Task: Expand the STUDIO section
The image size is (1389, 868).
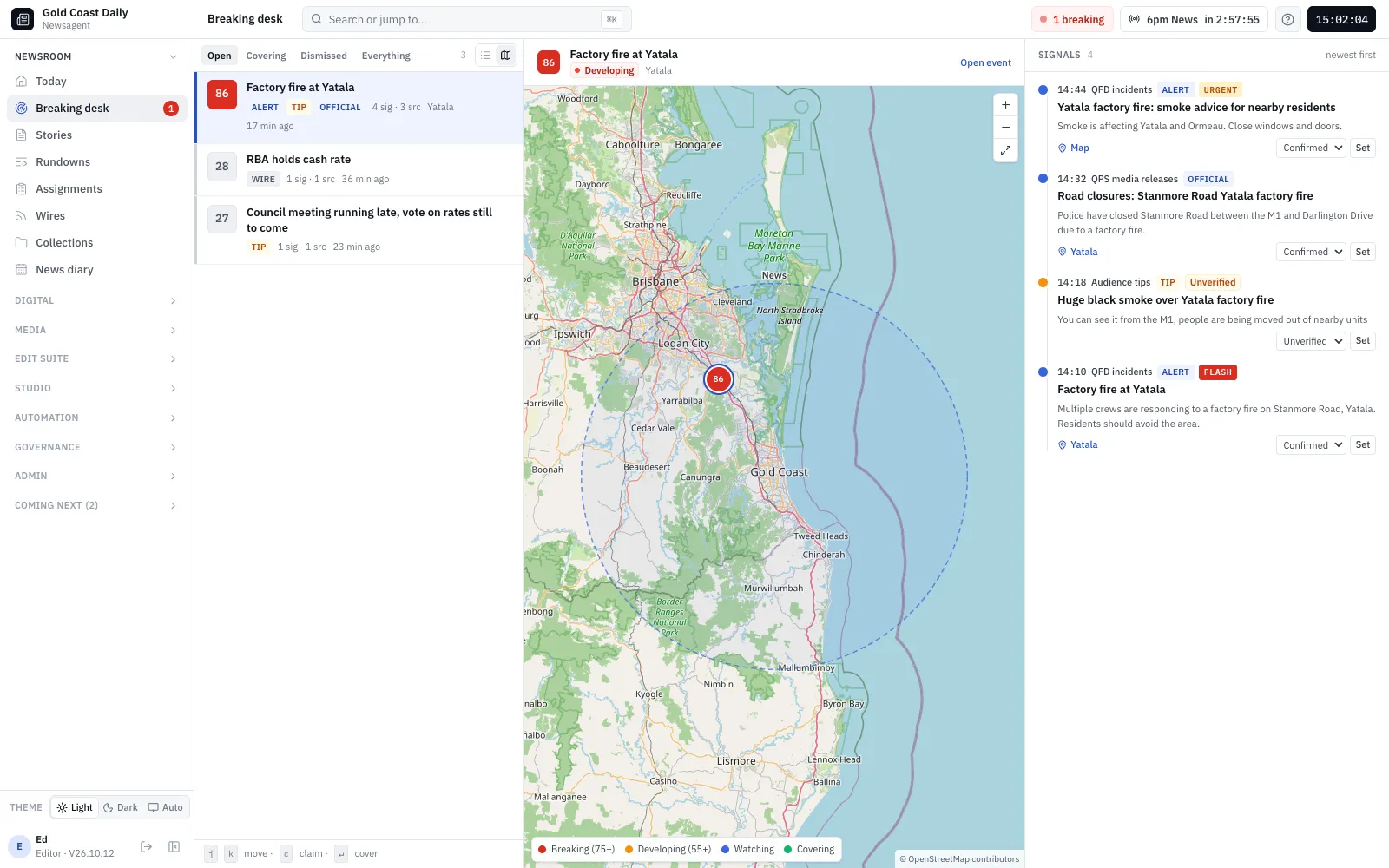Action: [x=96, y=389]
